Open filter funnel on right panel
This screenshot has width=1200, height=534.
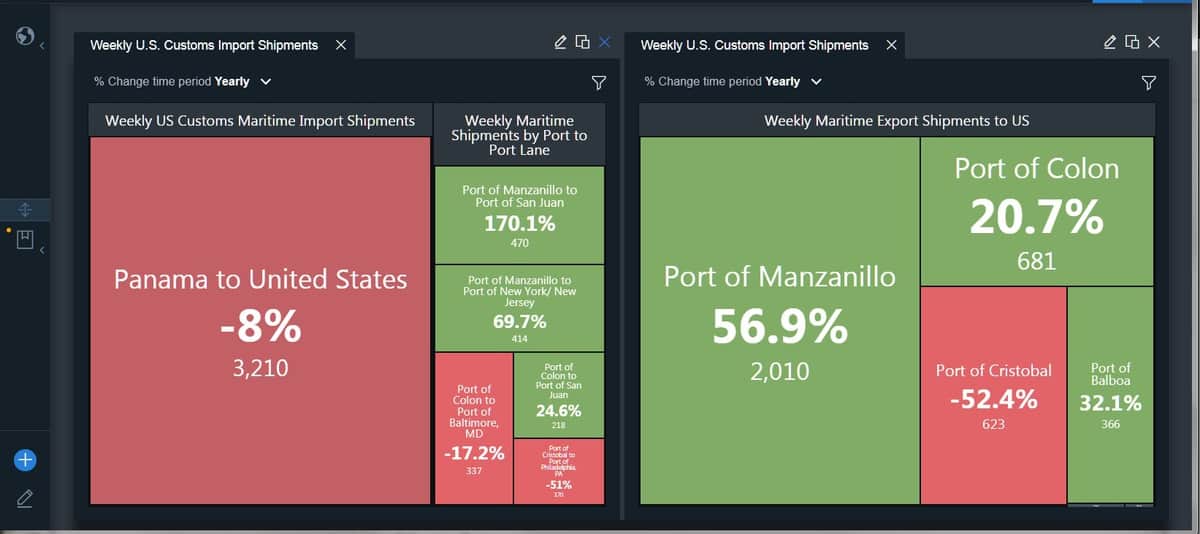(1148, 82)
